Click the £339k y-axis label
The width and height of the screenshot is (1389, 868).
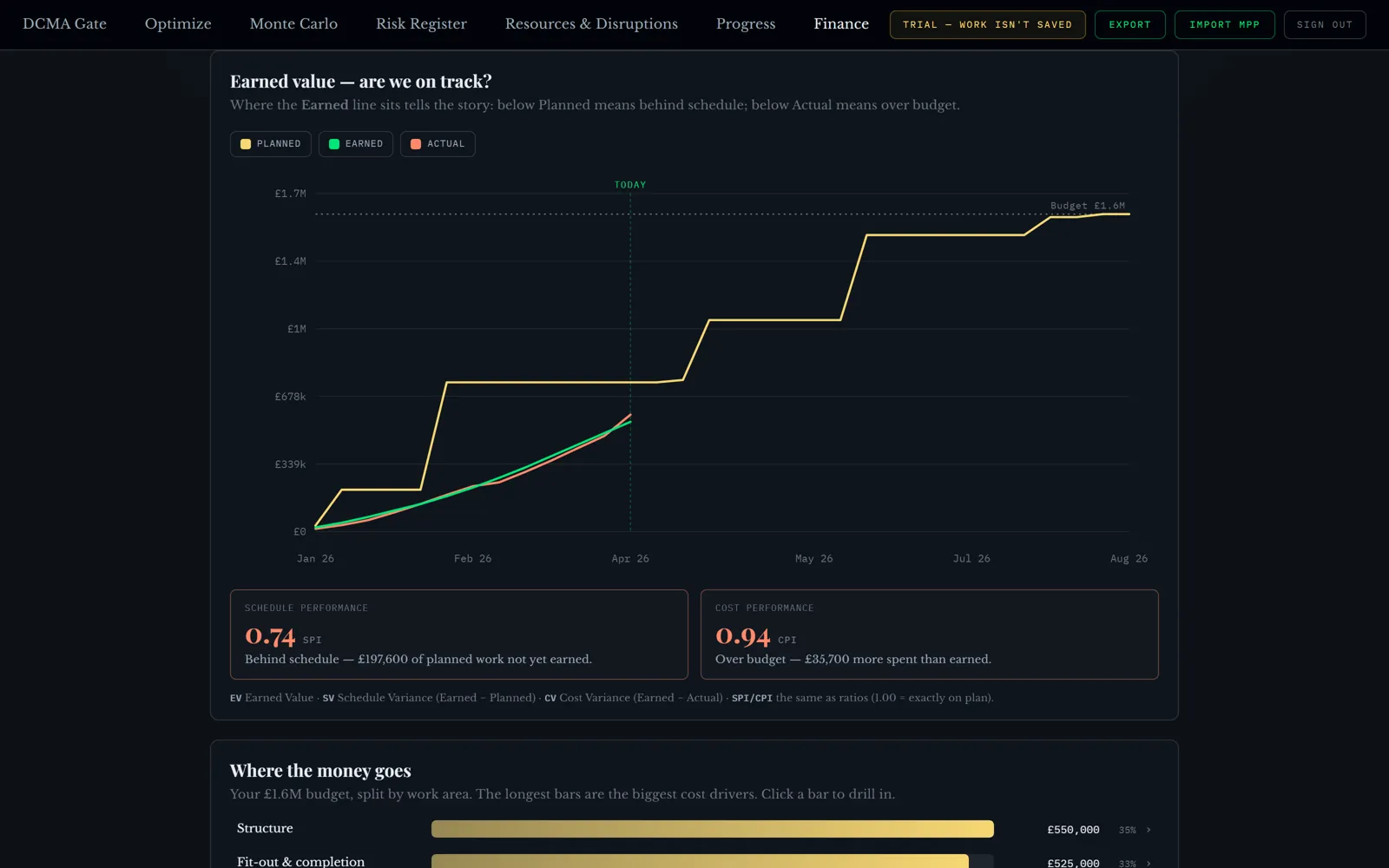290,464
